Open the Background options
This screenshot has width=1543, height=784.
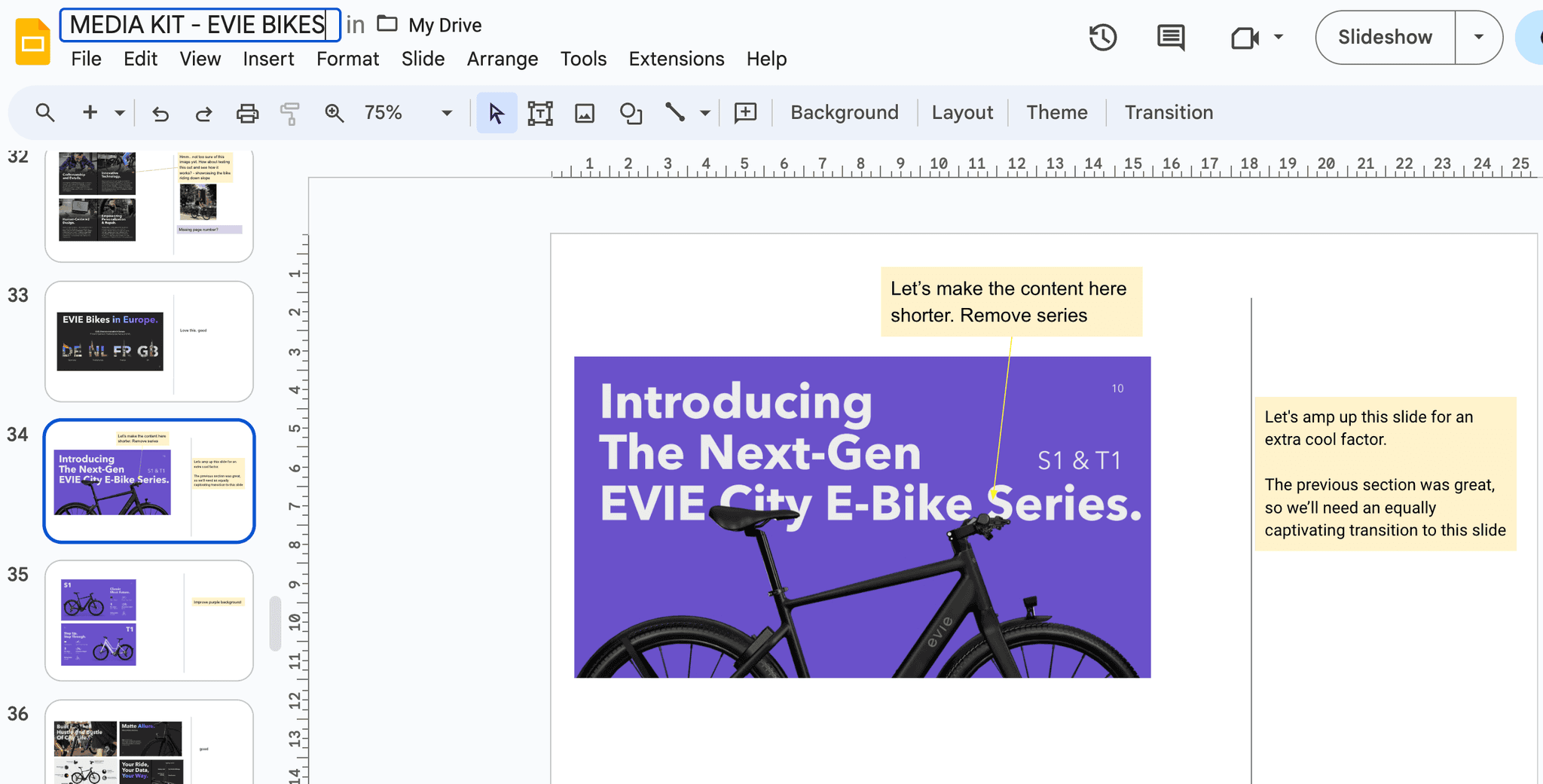click(x=845, y=112)
